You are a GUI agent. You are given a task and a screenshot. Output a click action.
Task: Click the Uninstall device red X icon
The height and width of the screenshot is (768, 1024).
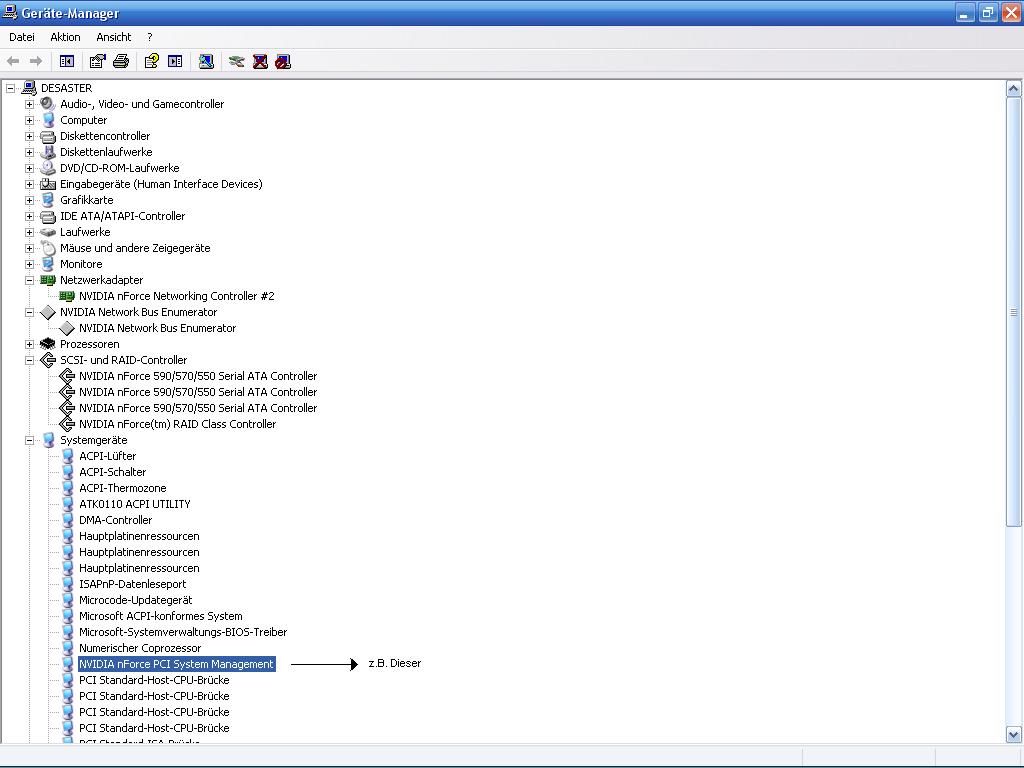pos(260,61)
